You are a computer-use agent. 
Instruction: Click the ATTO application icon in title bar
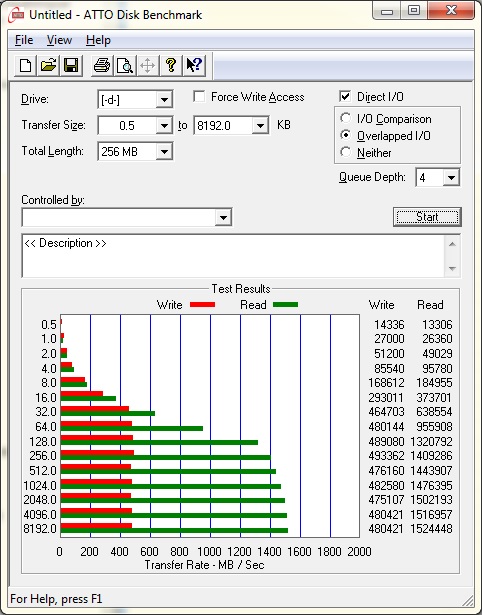[x=16, y=15]
